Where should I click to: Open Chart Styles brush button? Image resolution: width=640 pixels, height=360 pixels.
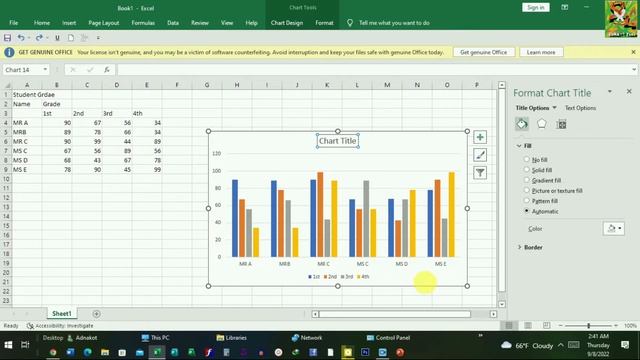[x=480, y=155]
